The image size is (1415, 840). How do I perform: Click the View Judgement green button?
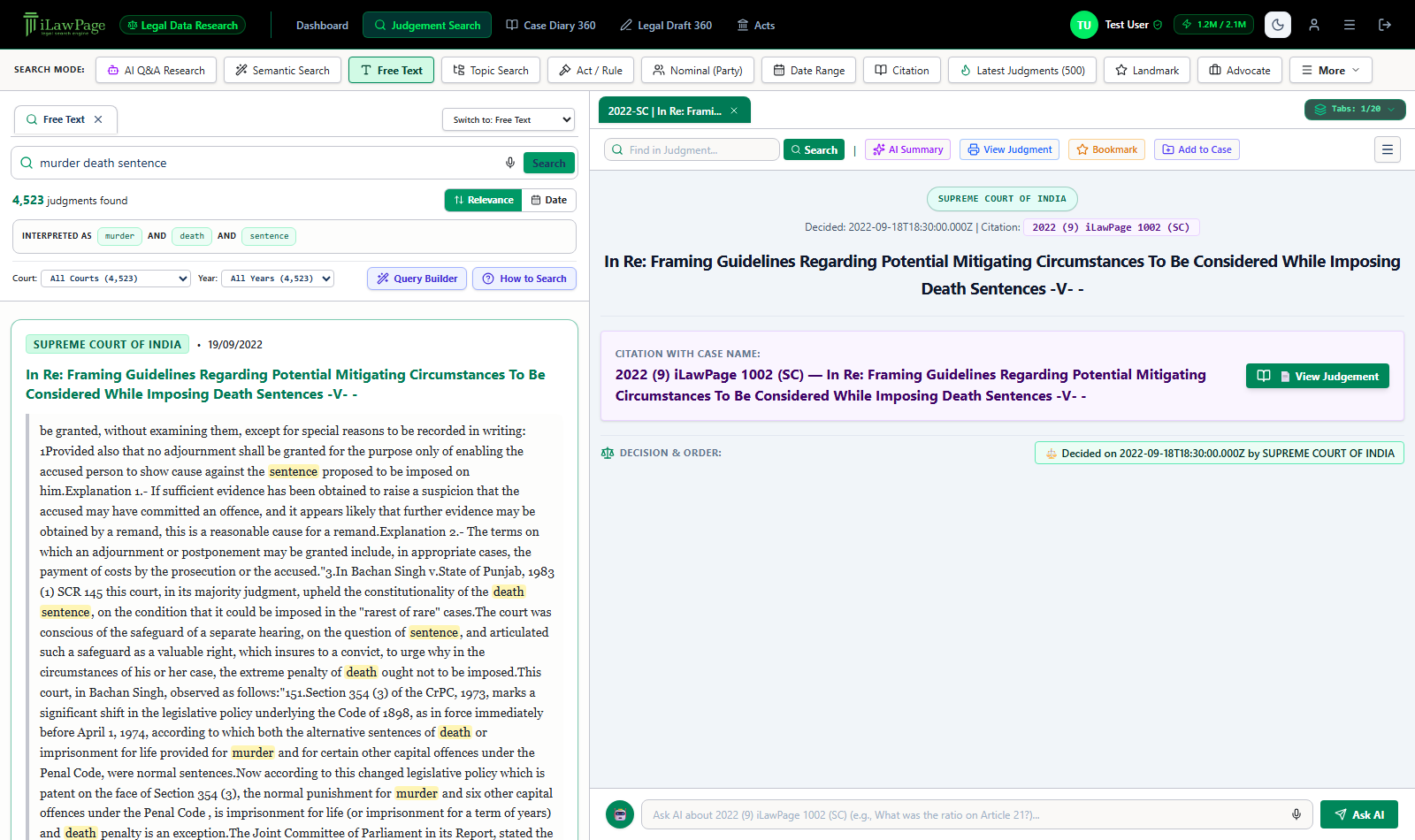pyautogui.click(x=1318, y=376)
